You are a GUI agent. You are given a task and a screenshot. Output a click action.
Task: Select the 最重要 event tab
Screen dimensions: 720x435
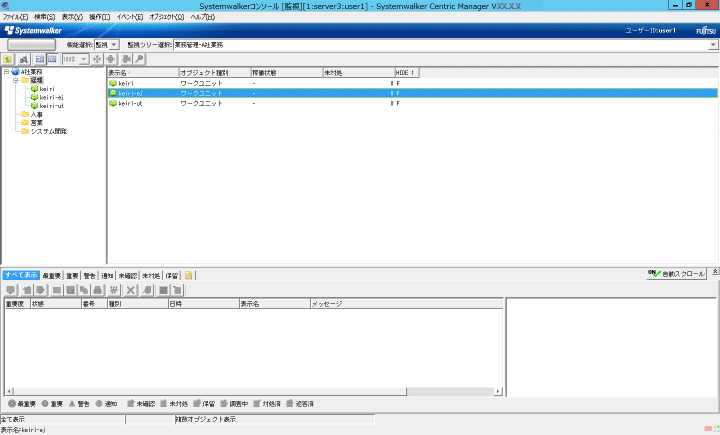[x=51, y=276]
